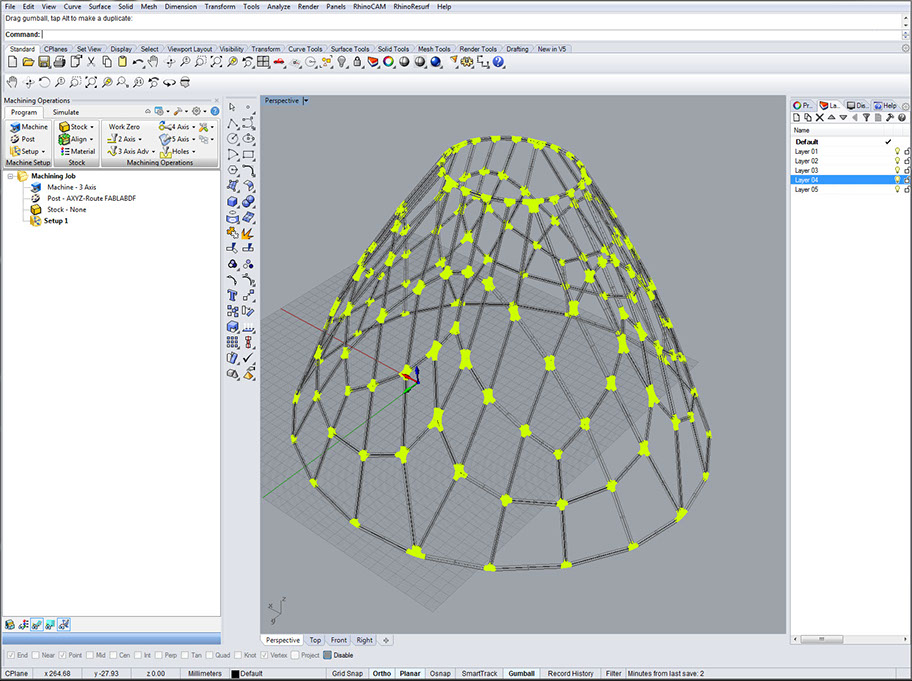Open Options with the gear icon

[467, 62]
